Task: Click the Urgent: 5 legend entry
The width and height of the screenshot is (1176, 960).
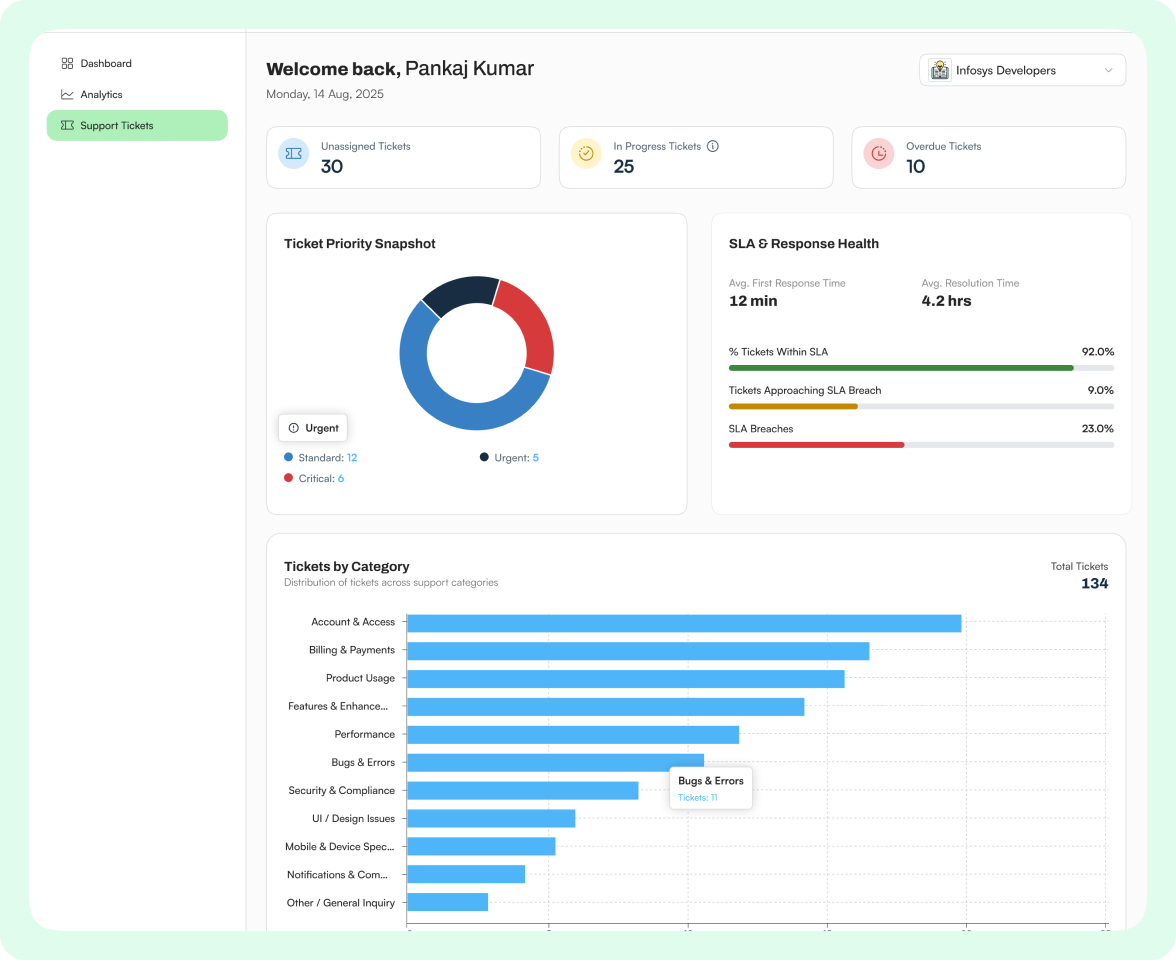Action: click(x=509, y=458)
